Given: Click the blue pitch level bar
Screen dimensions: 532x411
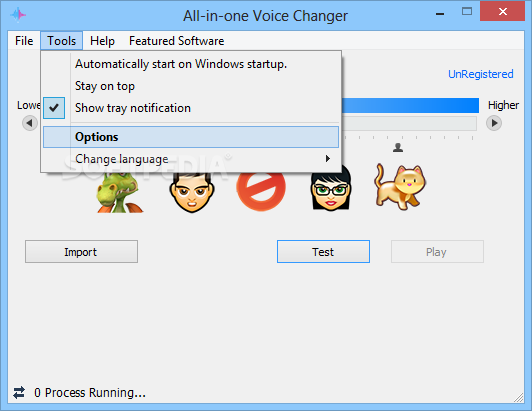Looking at the screenshot, I should coord(410,106).
